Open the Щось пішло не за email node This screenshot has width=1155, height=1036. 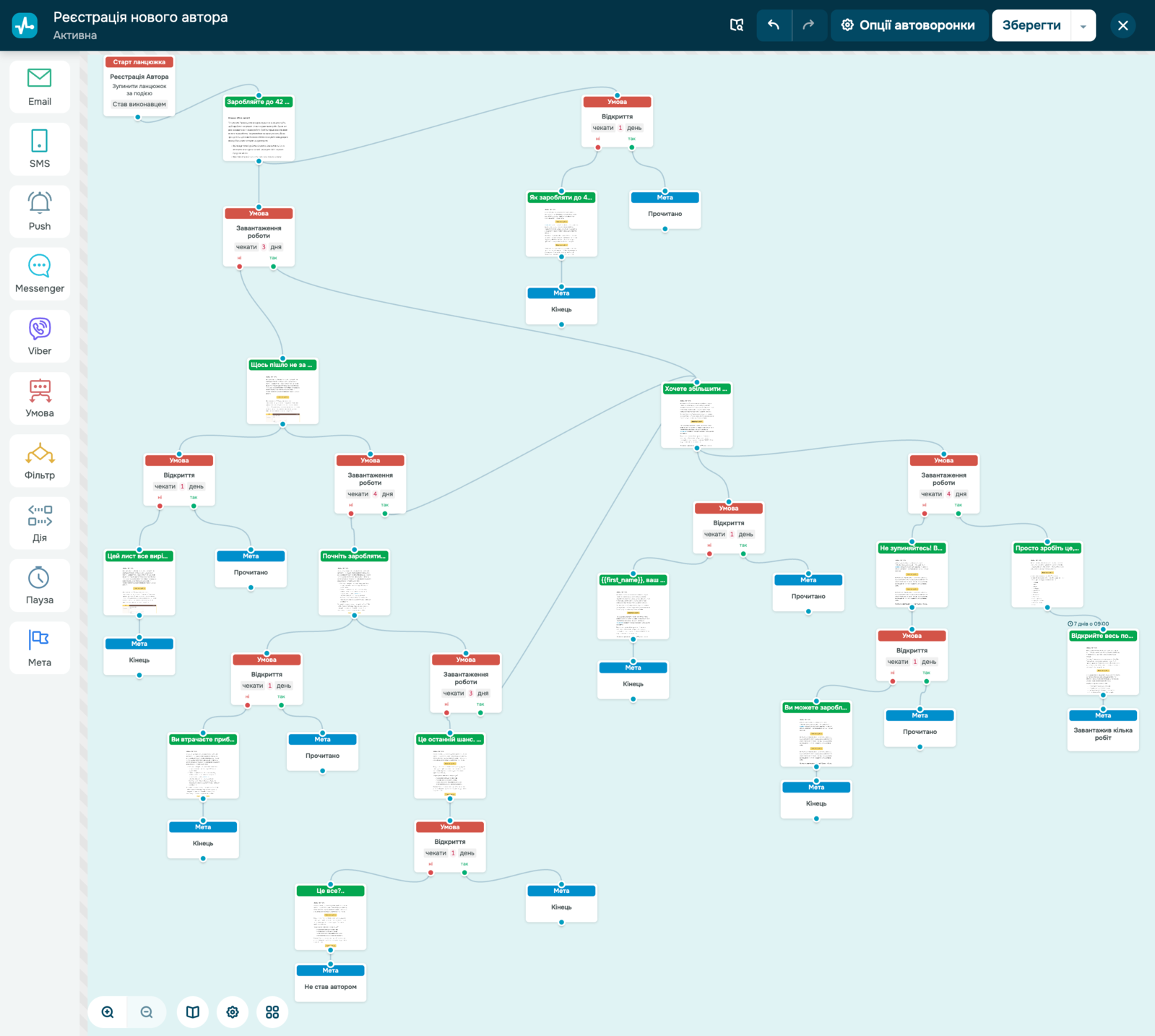tap(282, 392)
